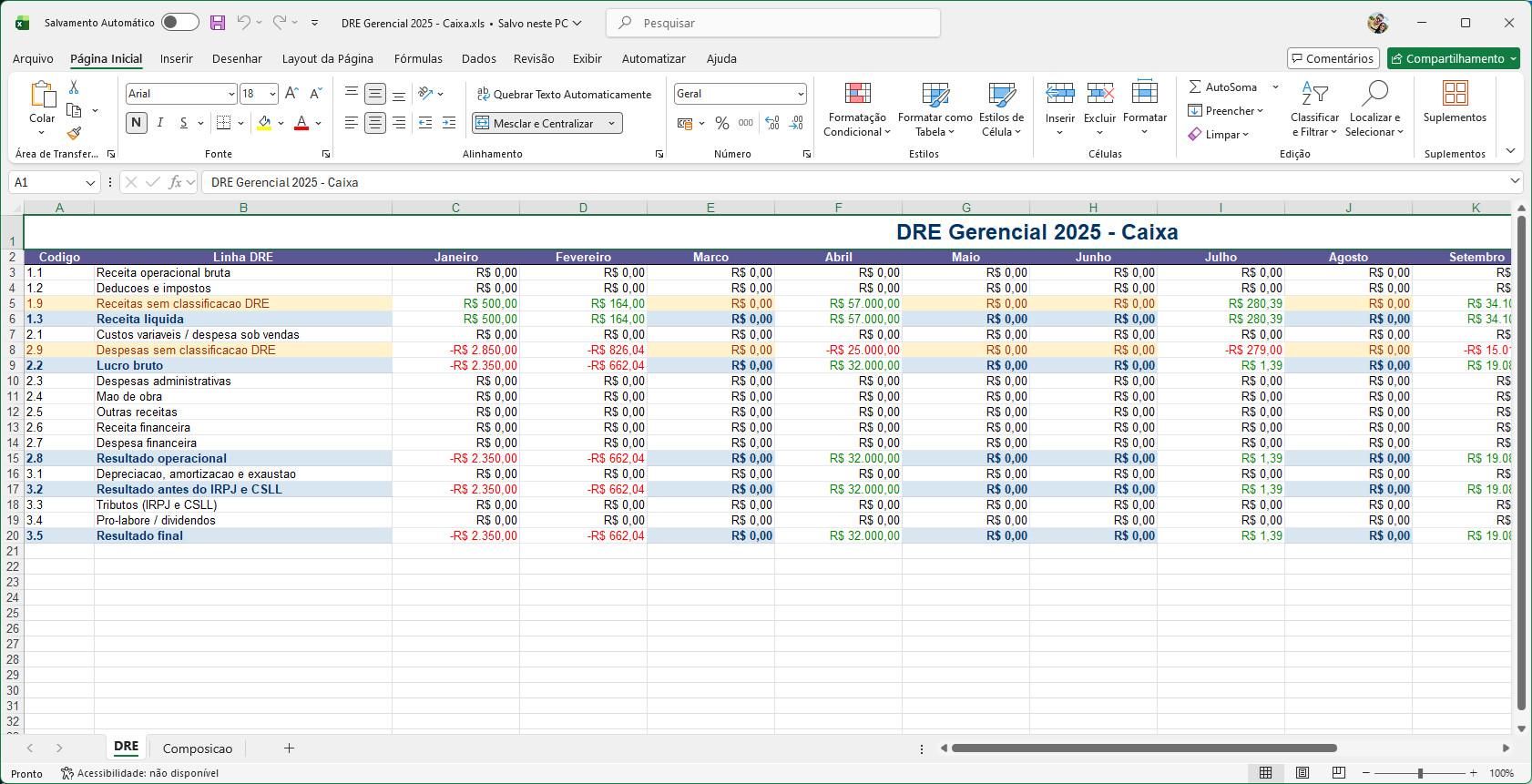Click the text orientation icon
Screen dimensions: 1532x784
click(425, 93)
